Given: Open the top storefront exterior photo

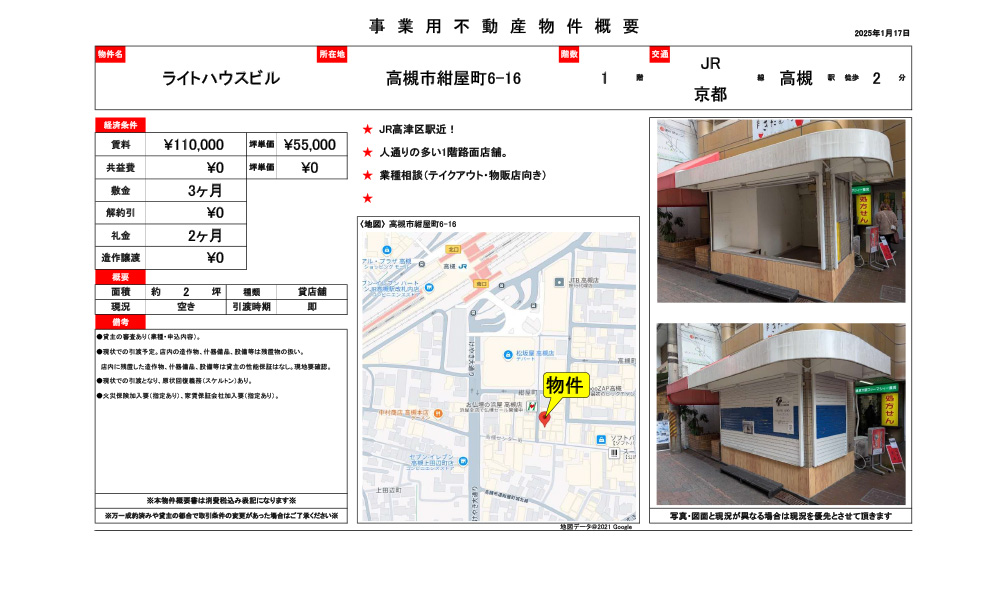Looking at the screenshot, I should pos(785,210).
